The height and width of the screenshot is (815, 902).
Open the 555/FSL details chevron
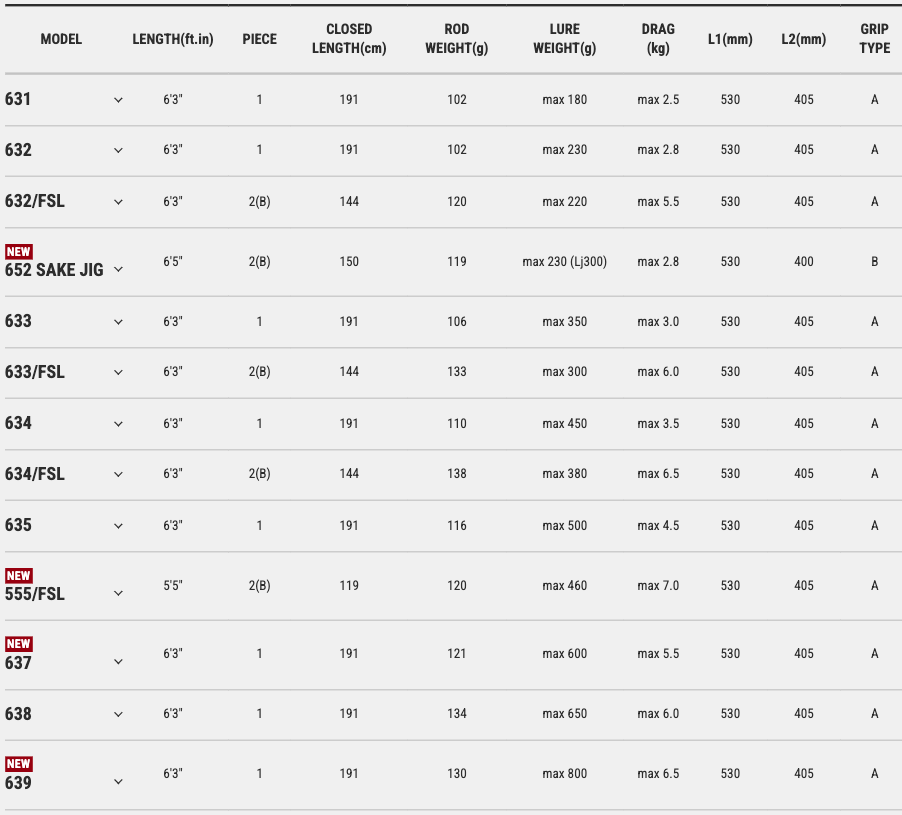118,594
